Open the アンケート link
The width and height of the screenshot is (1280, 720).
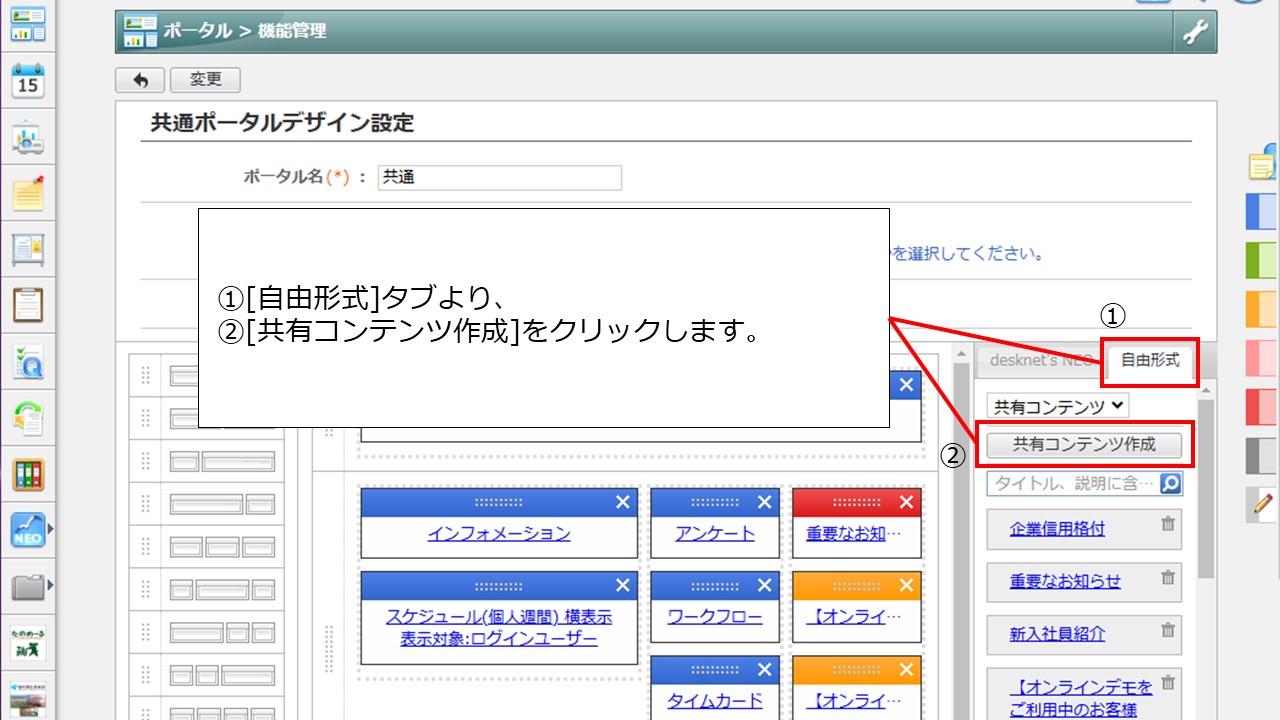coord(715,534)
